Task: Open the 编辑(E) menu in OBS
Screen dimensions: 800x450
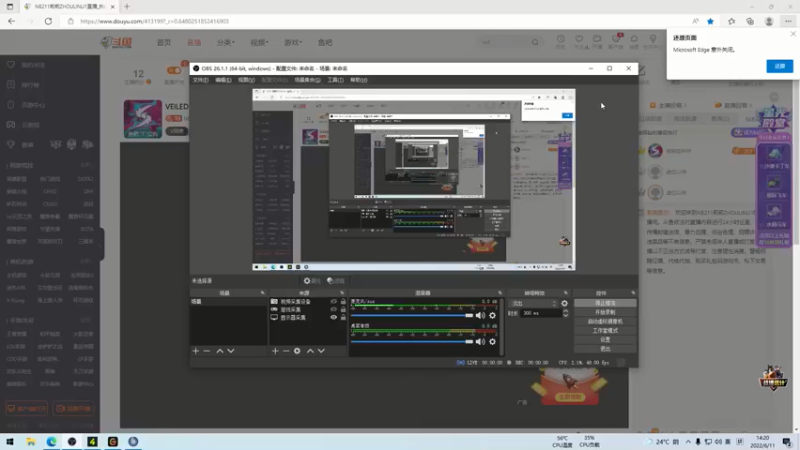Action: [x=223, y=80]
